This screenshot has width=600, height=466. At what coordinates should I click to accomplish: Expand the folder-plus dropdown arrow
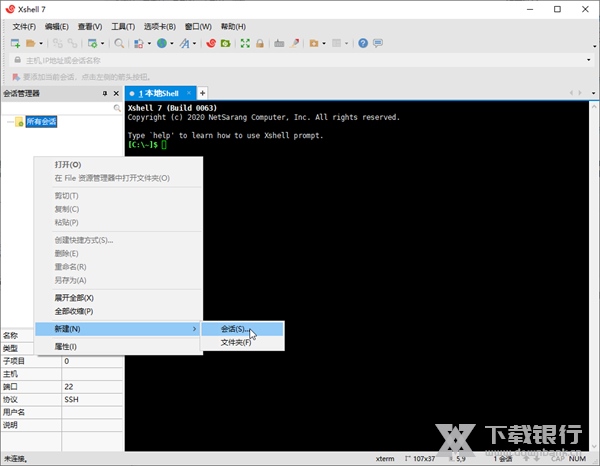324,44
